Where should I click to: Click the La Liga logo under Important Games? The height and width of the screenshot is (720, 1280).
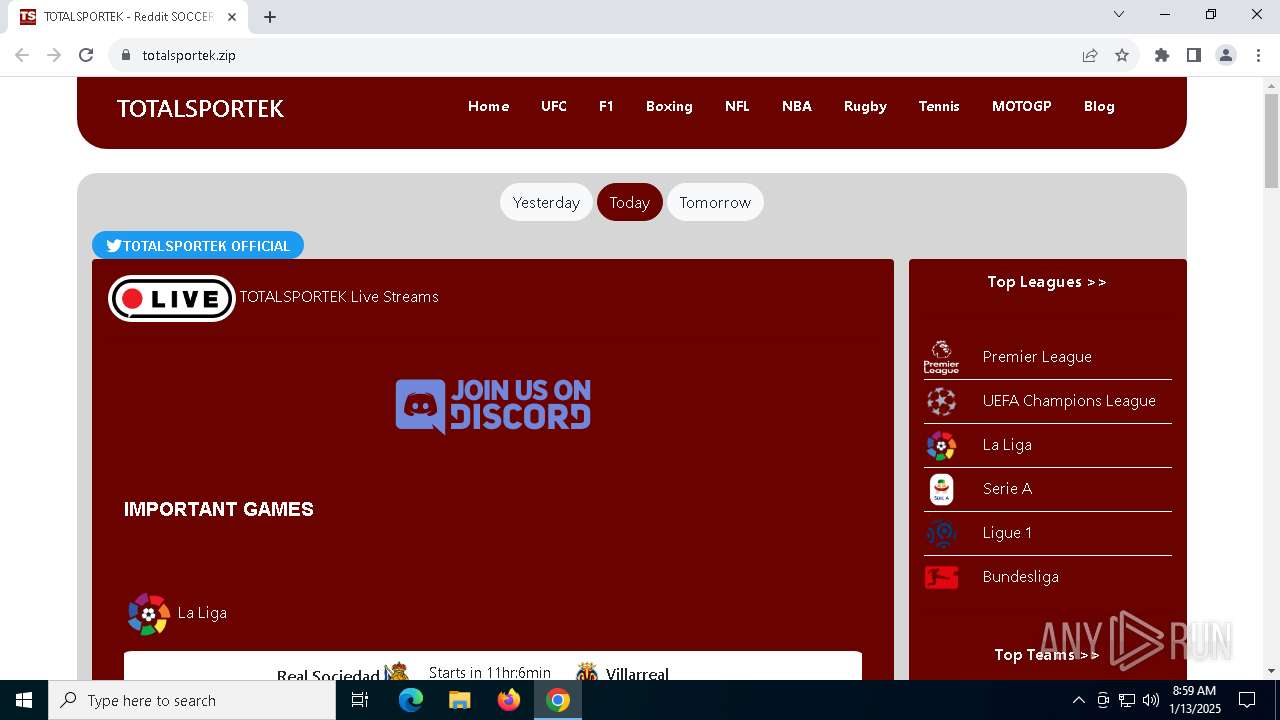pyautogui.click(x=149, y=613)
